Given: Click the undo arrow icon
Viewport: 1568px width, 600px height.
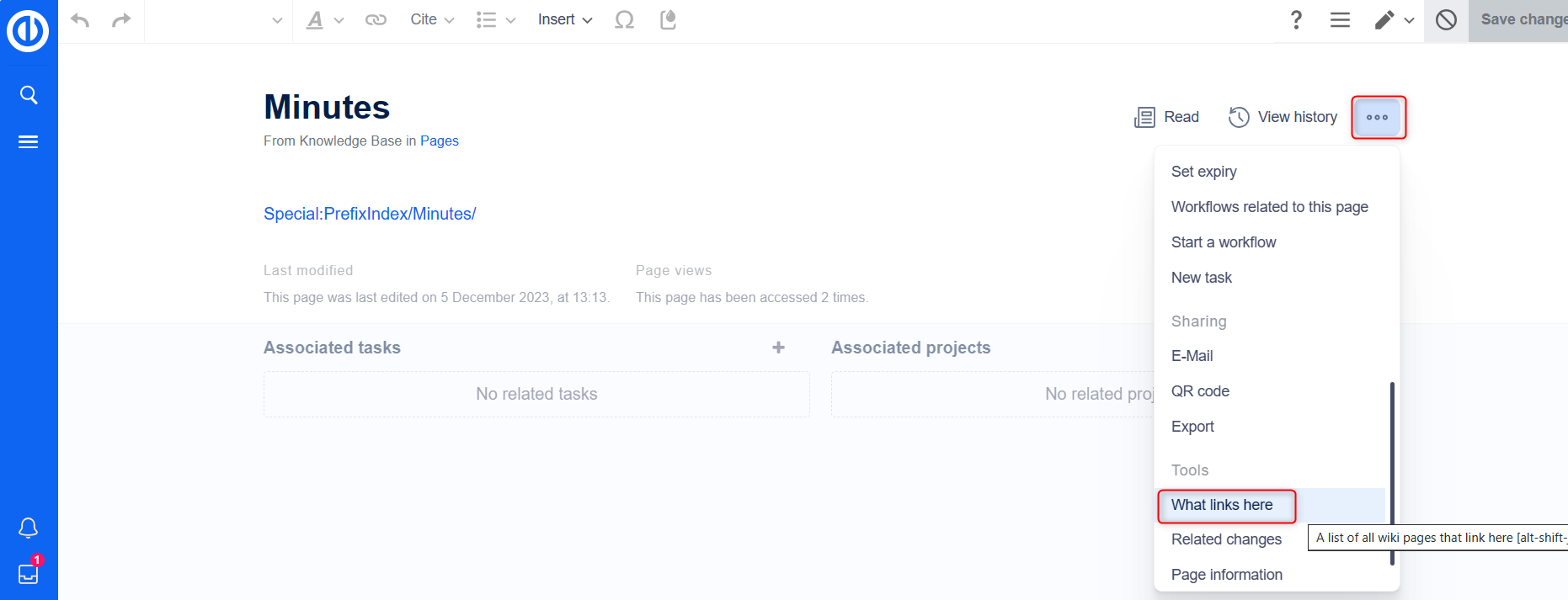Looking at the screenshot, I should pos(80,20).
